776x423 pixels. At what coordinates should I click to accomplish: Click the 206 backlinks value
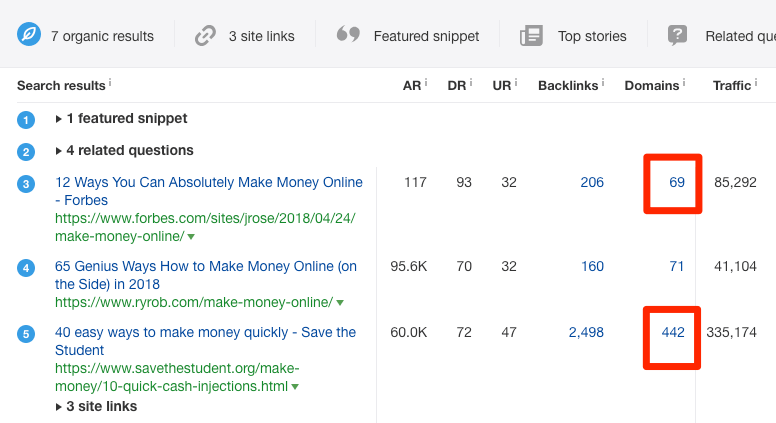[592, 182]
